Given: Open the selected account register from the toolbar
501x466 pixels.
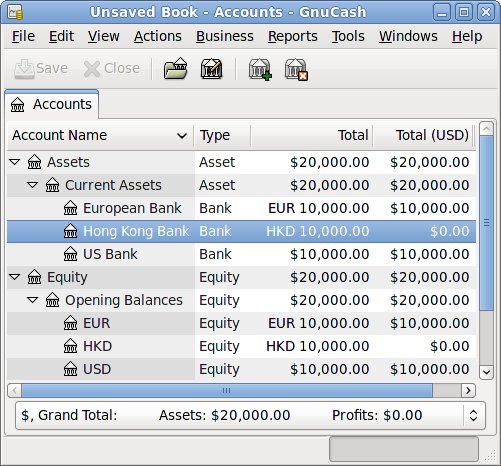Looking at the screenshot, I should [x=175, y=68].
